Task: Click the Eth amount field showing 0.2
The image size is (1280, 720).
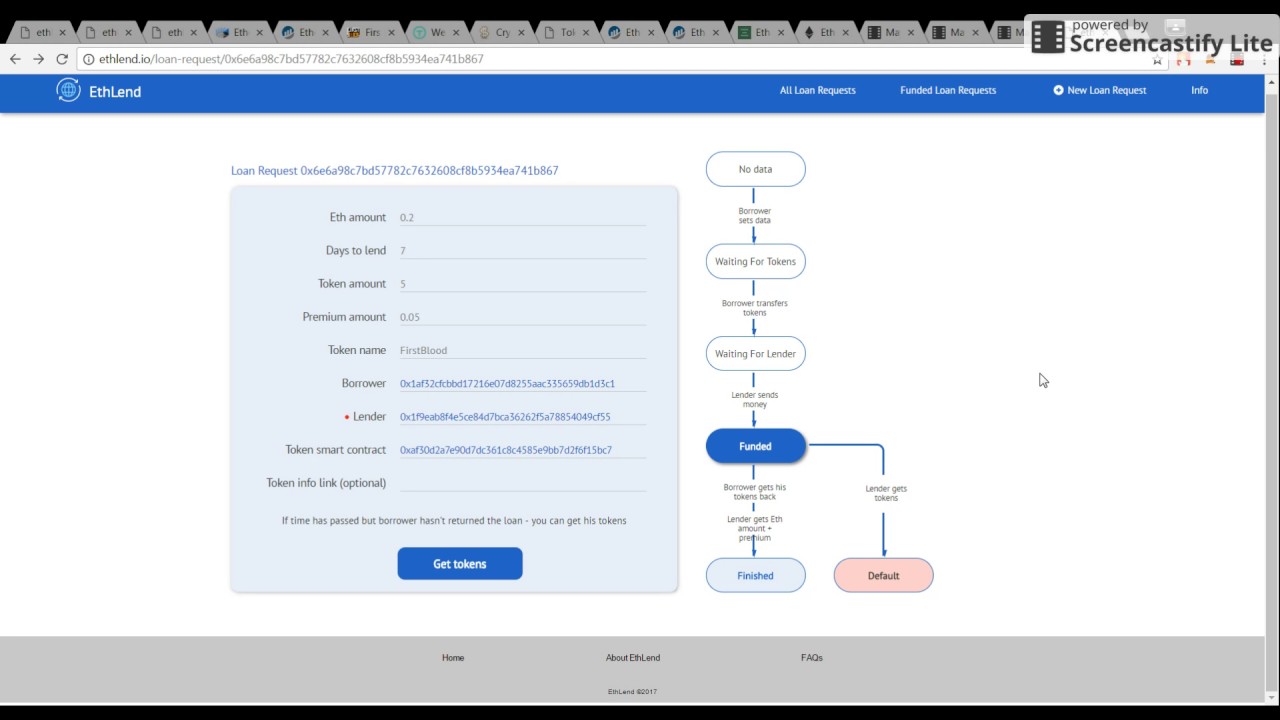Action: tap(522, 217)
